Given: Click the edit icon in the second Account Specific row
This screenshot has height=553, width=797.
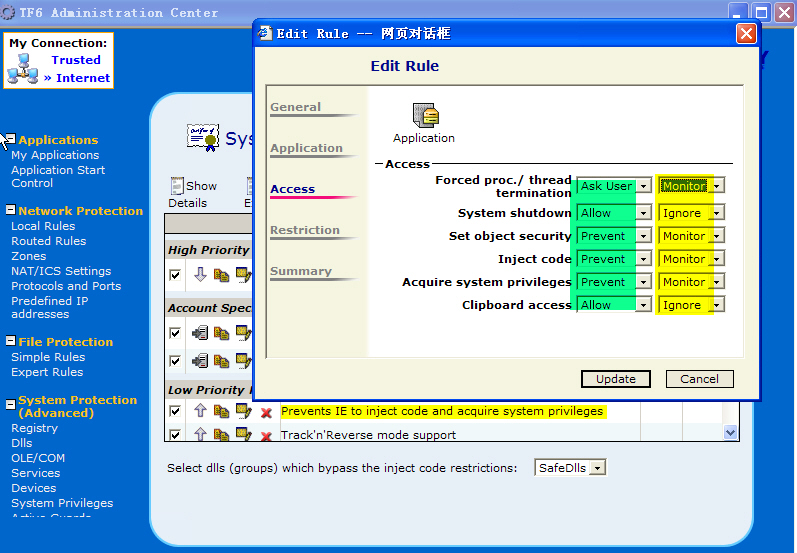Looking at the screenshot, I should click(x=243, y=361).
